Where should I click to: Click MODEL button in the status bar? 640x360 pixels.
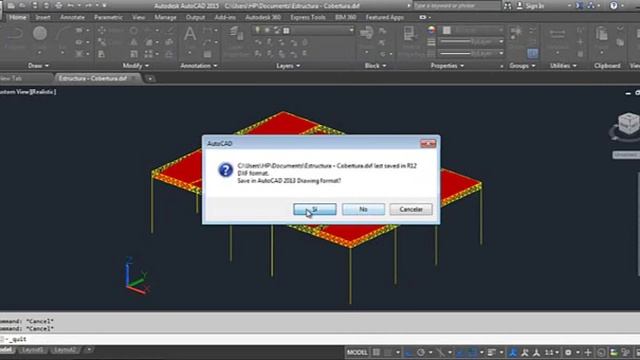pos(357,353)
